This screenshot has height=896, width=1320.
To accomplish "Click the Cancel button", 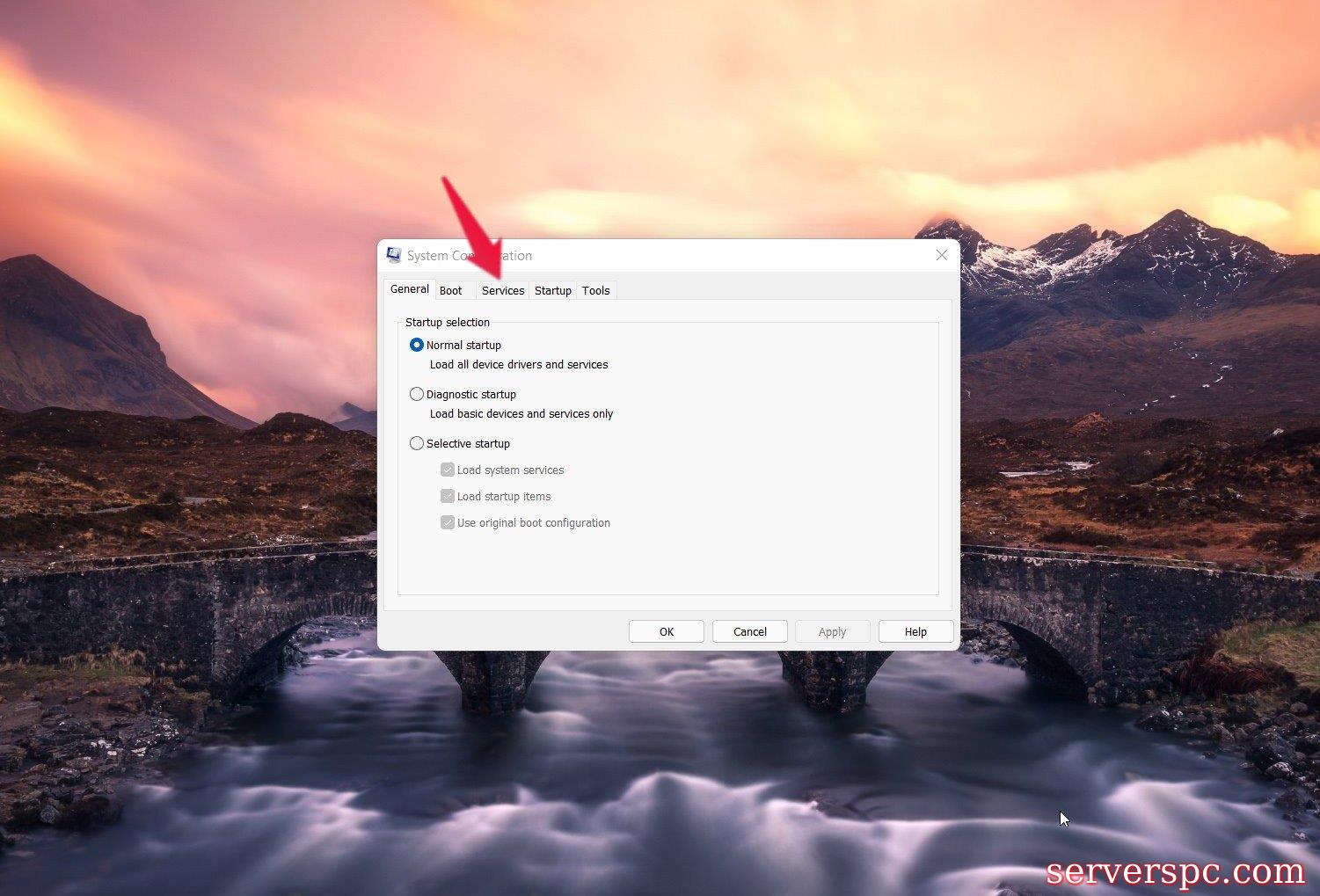I will 749,631.
